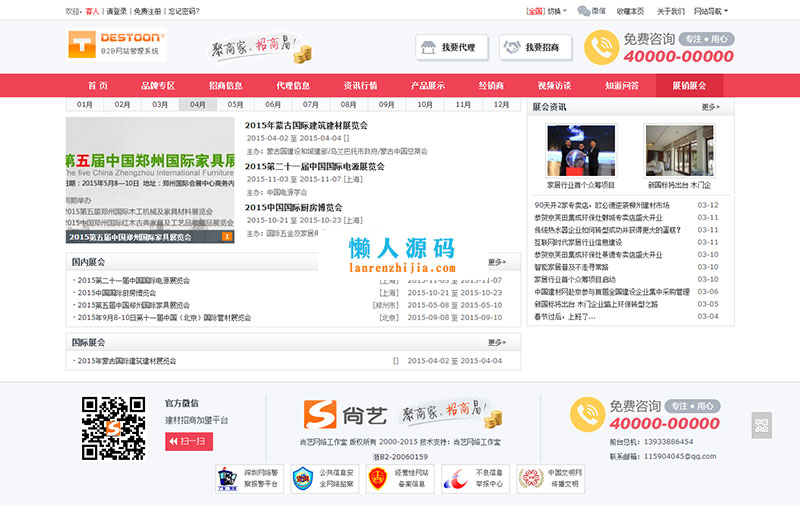
Task: Open the 招商信息 navigation menu item
Action: point(225,86)
